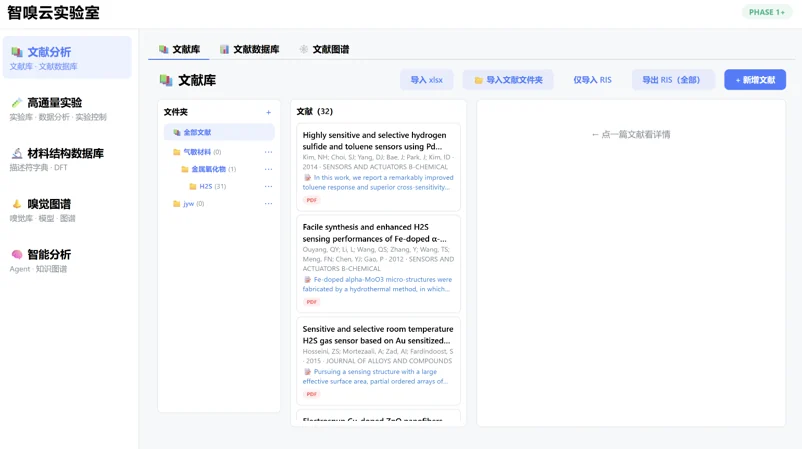This screenshot has height=449, width=802.
Task: Click the author line 'Hosseini, ZS; Mortezaali, A'
Action: coord(378,356)
